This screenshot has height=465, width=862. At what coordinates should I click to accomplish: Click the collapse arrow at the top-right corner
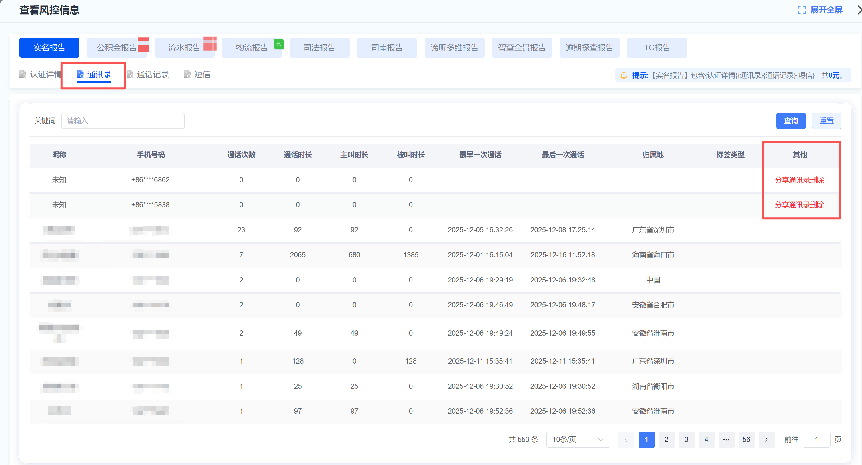(x=857, y=10)
